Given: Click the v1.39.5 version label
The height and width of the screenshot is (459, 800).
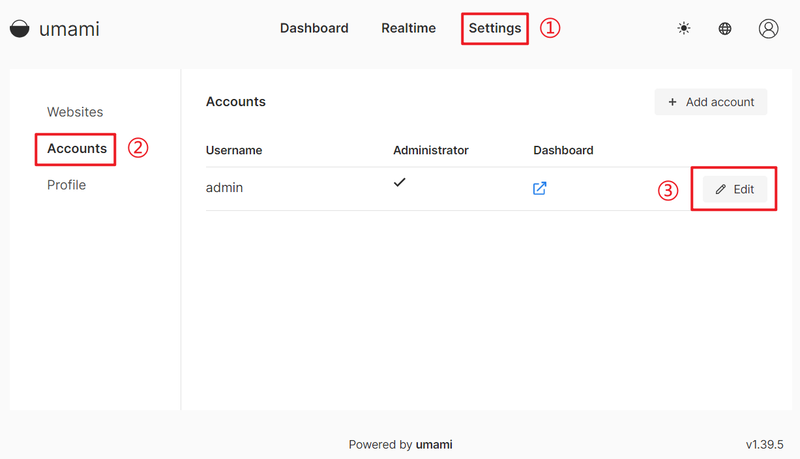Looking at the screenshot, I should (764, 444).
